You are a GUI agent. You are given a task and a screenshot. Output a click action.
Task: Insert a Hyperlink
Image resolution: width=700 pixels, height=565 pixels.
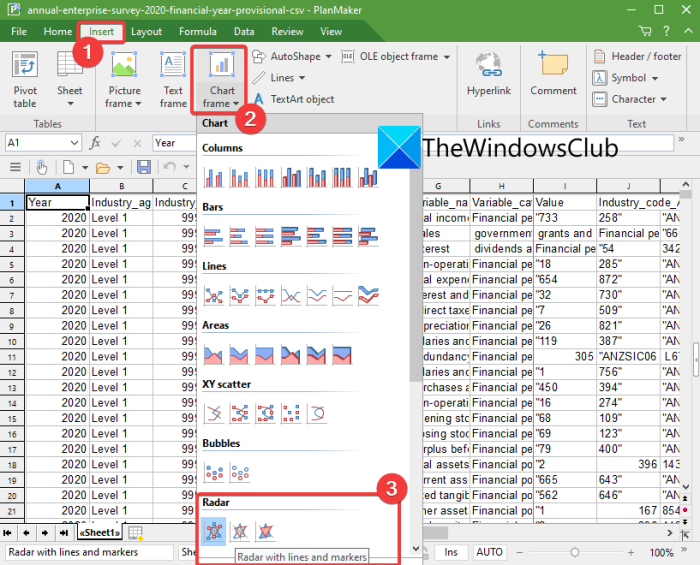(x=489, y=74)
